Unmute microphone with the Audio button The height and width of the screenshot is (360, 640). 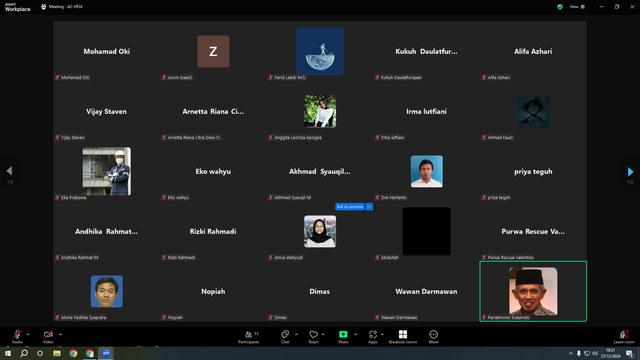17,337
